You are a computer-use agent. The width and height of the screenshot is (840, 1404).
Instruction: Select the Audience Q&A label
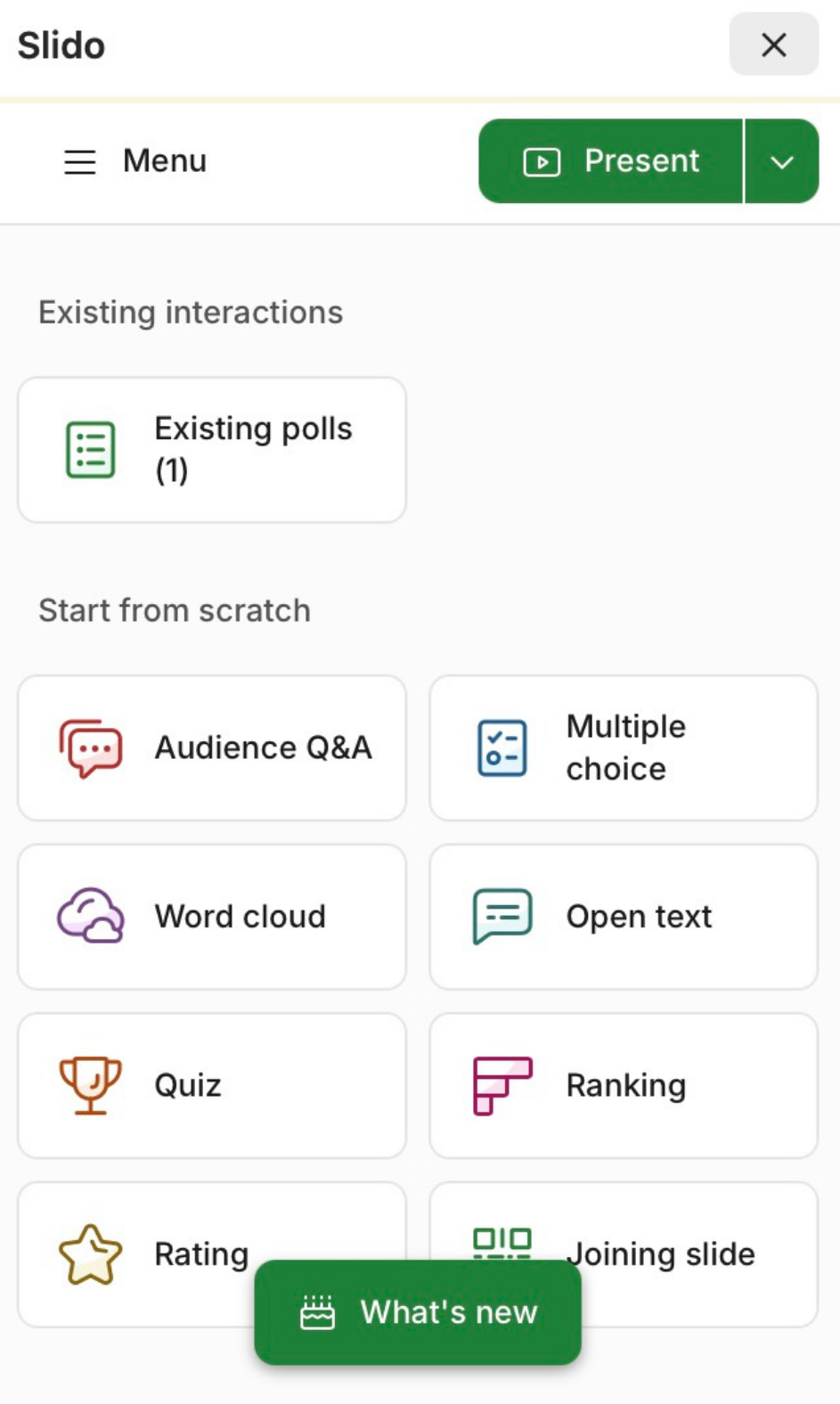coord(263,747)
